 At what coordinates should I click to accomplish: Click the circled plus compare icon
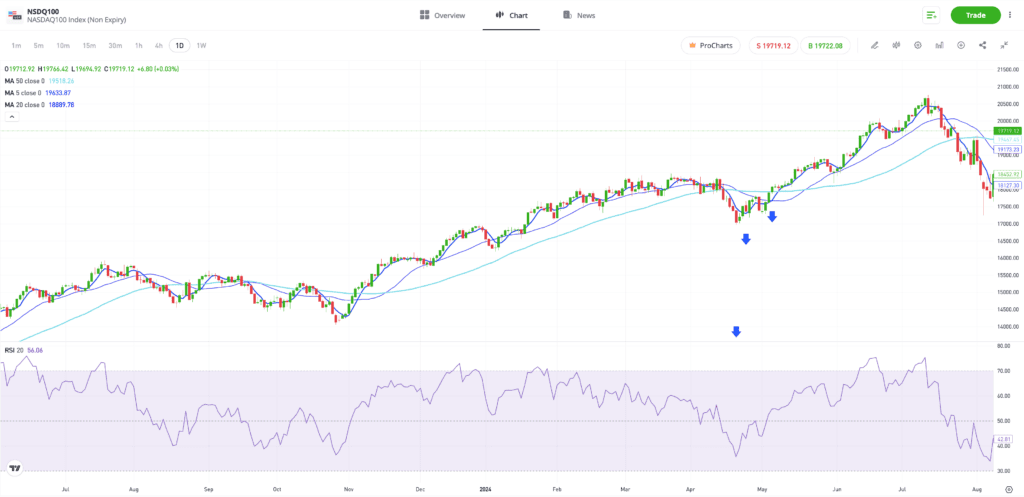[x=961, y=45]
